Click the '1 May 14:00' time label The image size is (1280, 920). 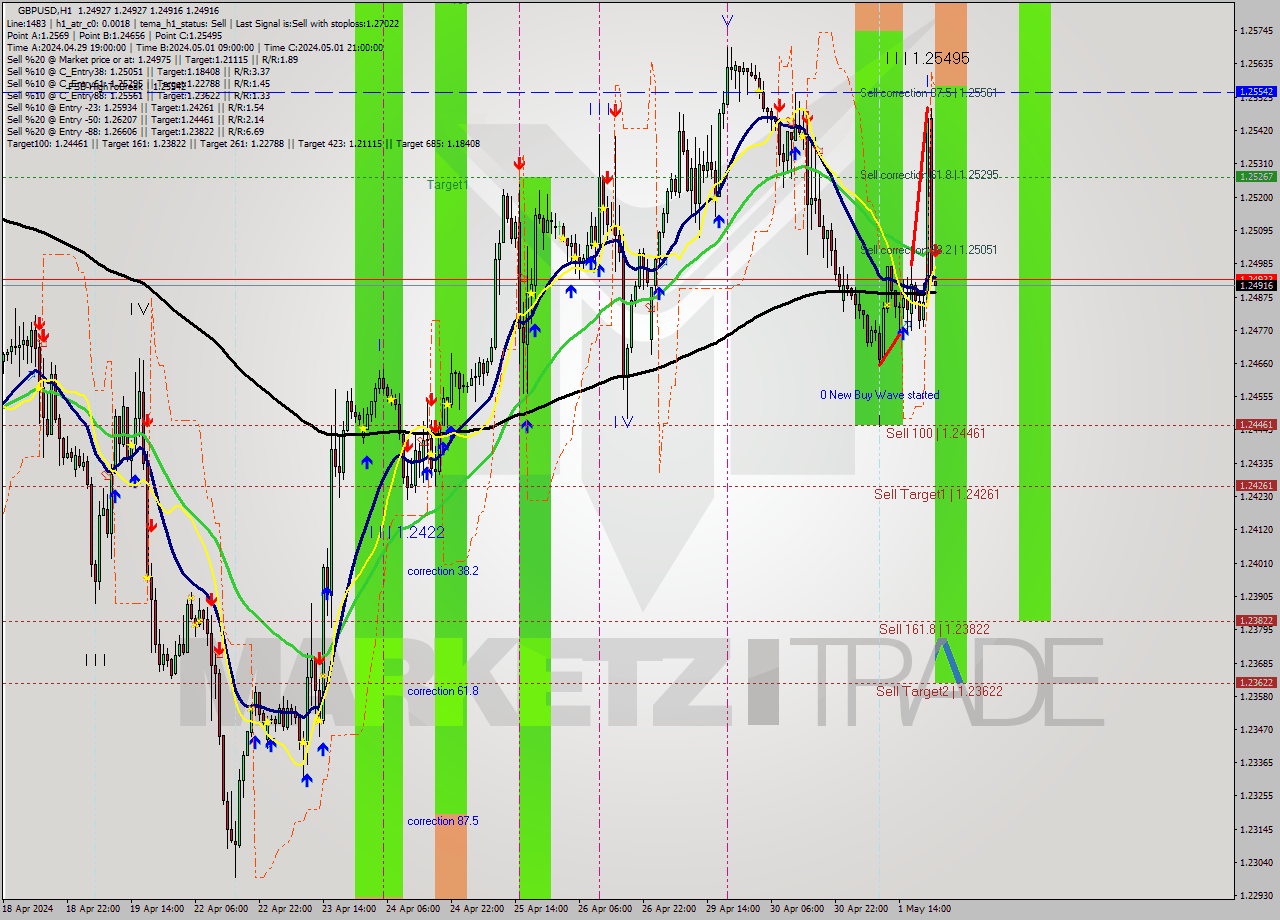pos(925,909)
